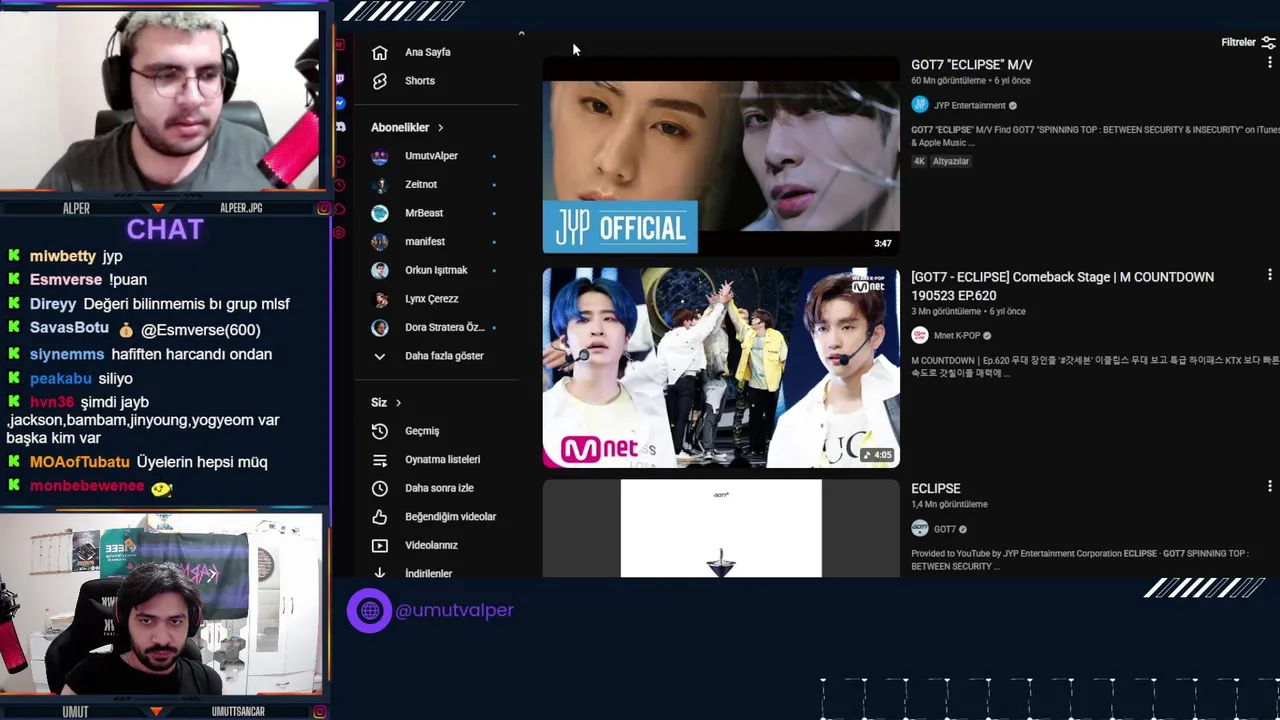This screenshot has width=1280, height=720.
Task: Open UmutvAlper channel avatar
Action: point(379,156)
